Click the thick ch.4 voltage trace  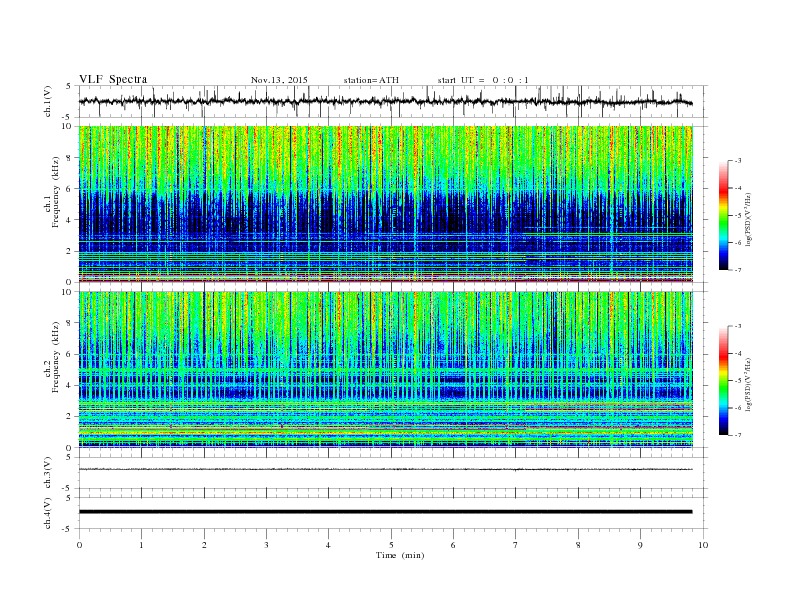385,512
